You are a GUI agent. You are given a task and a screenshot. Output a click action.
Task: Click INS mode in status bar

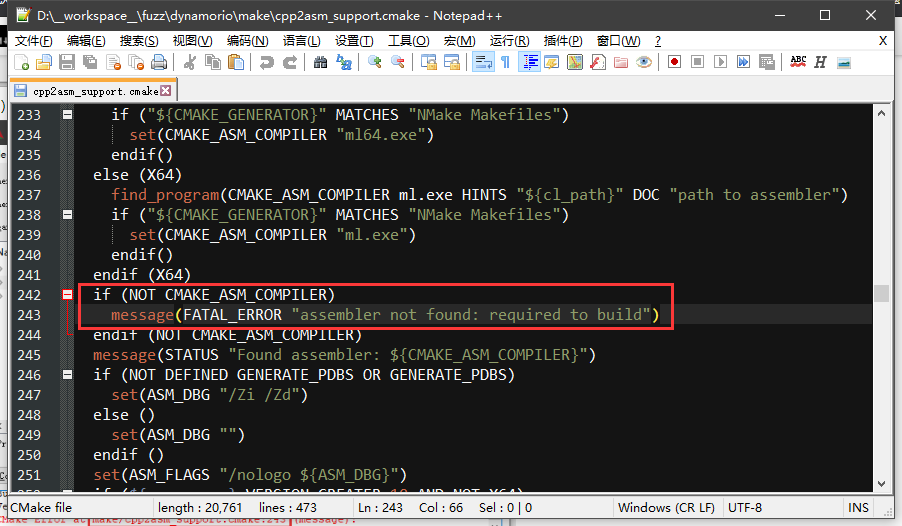coord(858,508)
